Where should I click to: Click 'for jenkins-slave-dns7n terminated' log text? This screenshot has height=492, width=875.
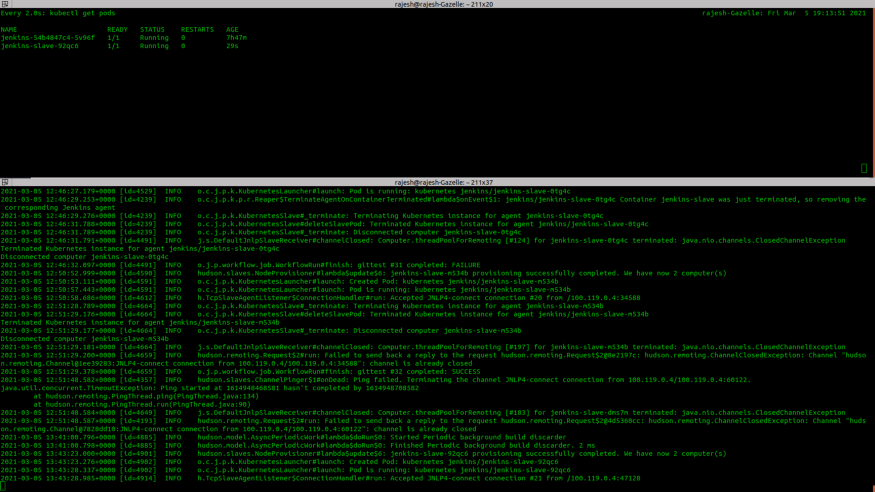[605, 413]
